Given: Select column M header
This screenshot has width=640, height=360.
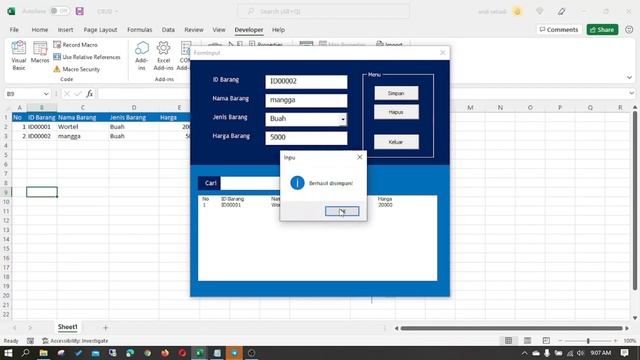Looking at the screenshot, I should point(470,108).
